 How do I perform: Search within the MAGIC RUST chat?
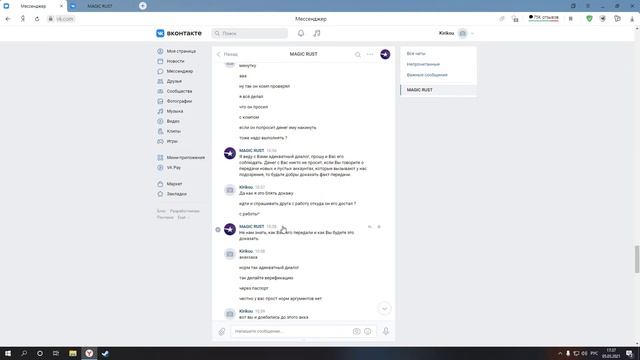358,54
